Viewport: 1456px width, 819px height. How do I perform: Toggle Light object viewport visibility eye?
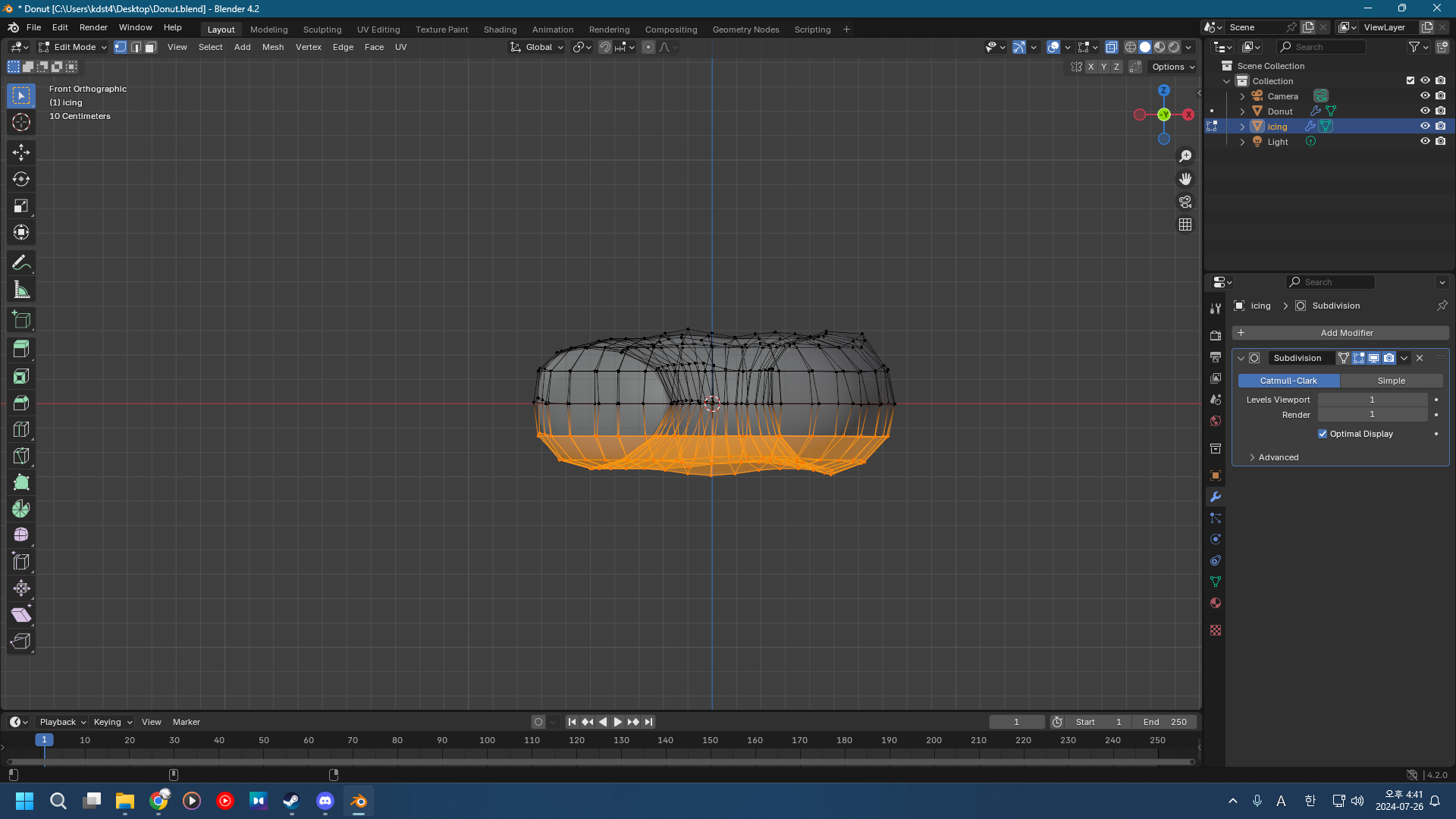1425,142
